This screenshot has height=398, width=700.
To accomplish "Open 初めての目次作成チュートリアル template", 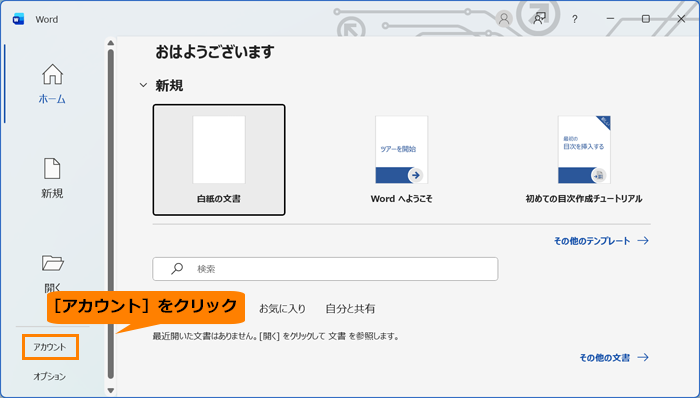I will coord(584,160).
